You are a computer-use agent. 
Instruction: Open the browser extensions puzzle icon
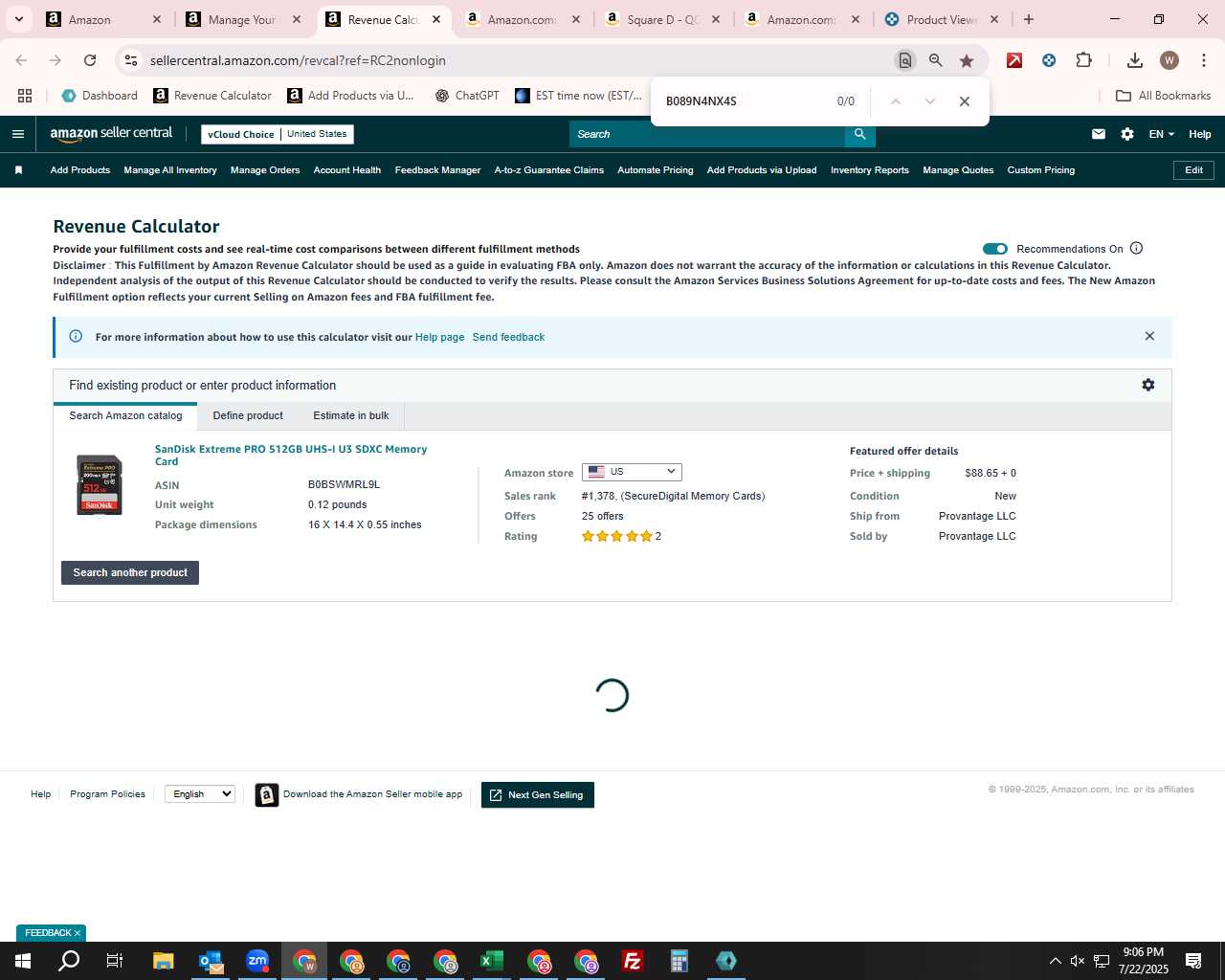coord(1083,60)
